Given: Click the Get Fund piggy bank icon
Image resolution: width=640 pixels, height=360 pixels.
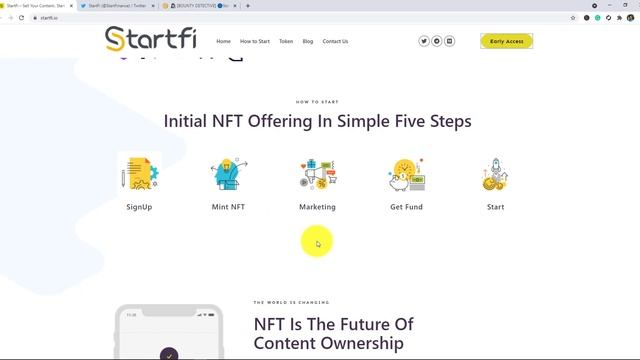Looking at the screenshot, I should (407, 175).
